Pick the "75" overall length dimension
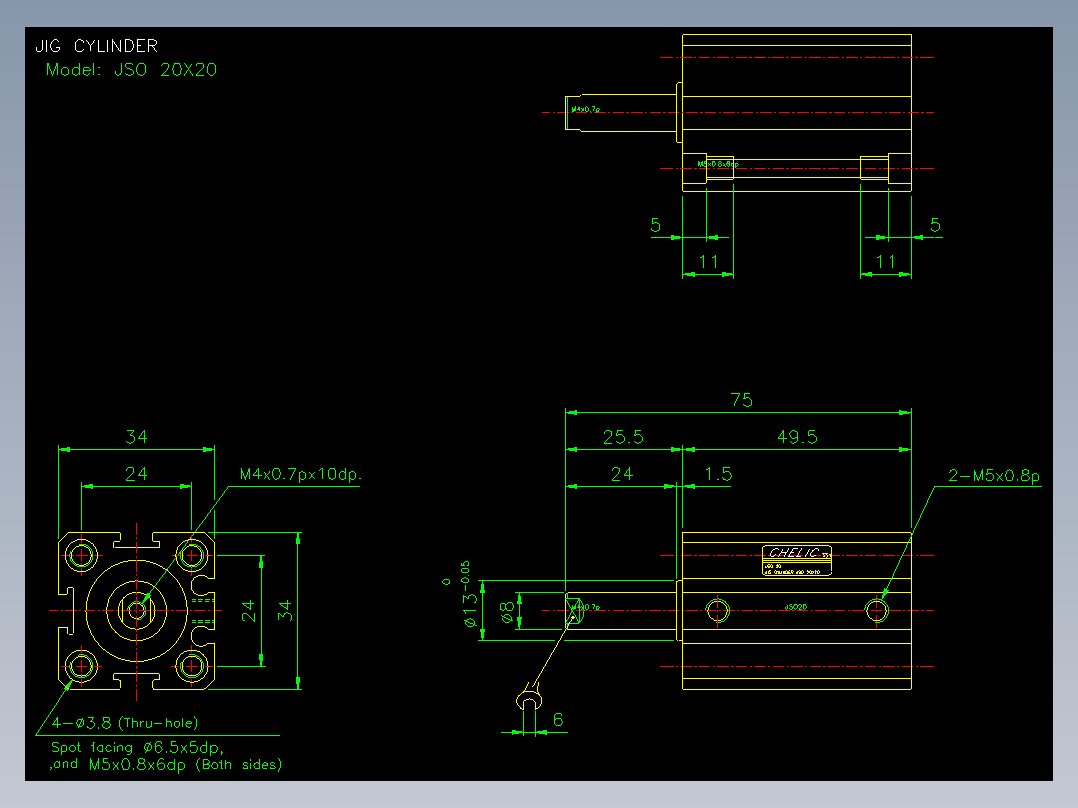The image size is (1078, 808). [741, 400]
